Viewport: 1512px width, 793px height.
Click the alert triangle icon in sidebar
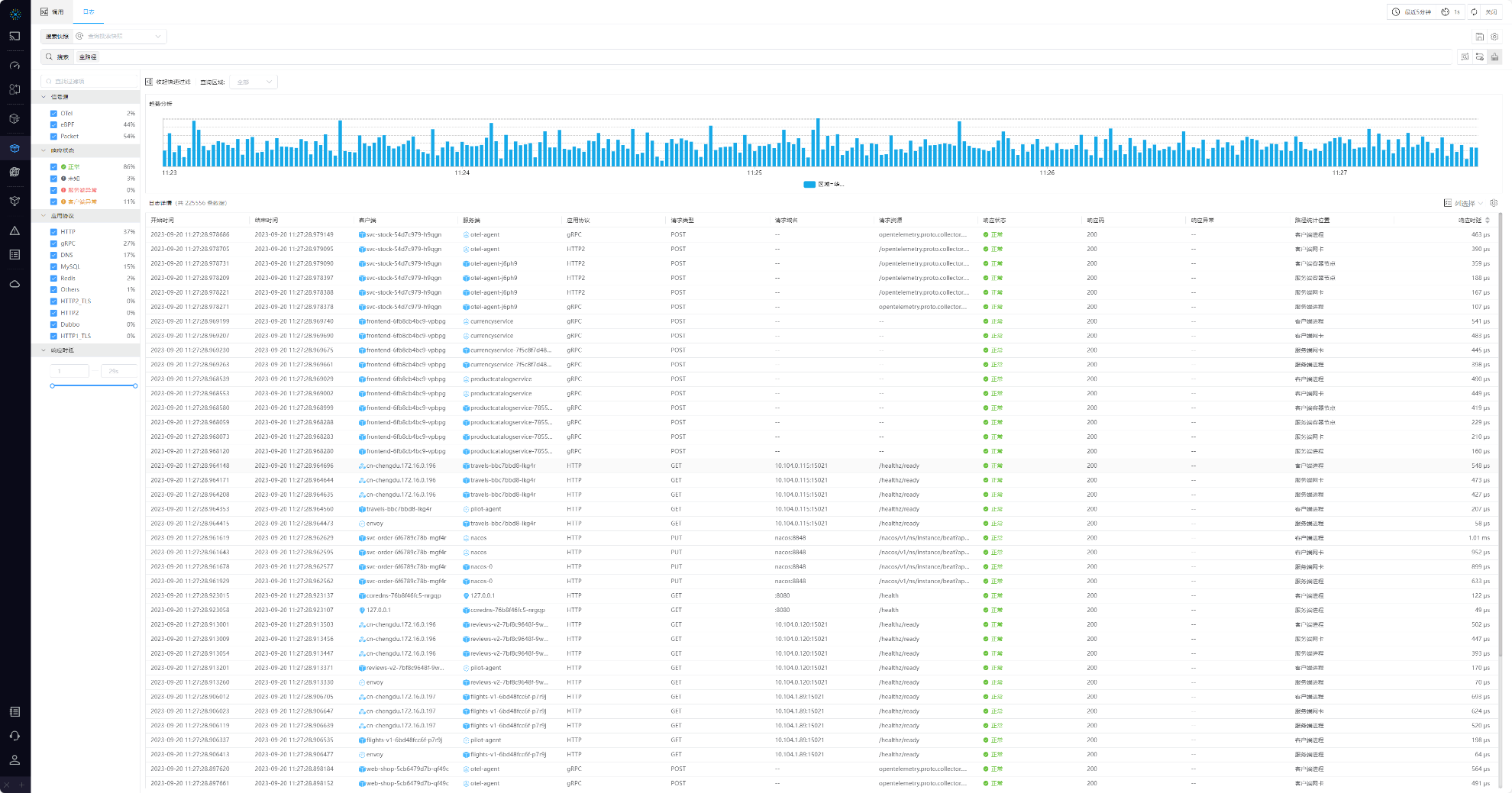(15, 230)
